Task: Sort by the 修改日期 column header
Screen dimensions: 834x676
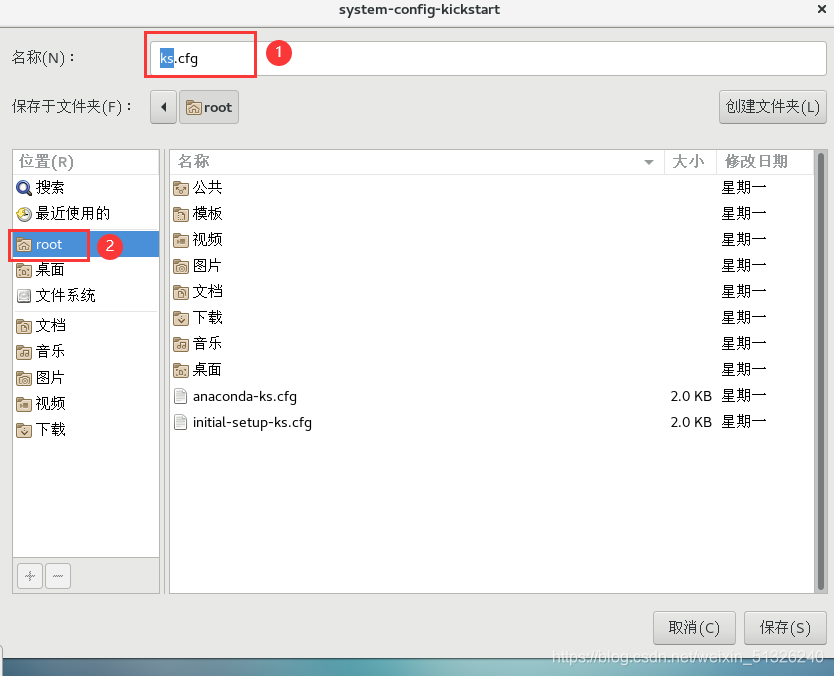Action: 765,162
